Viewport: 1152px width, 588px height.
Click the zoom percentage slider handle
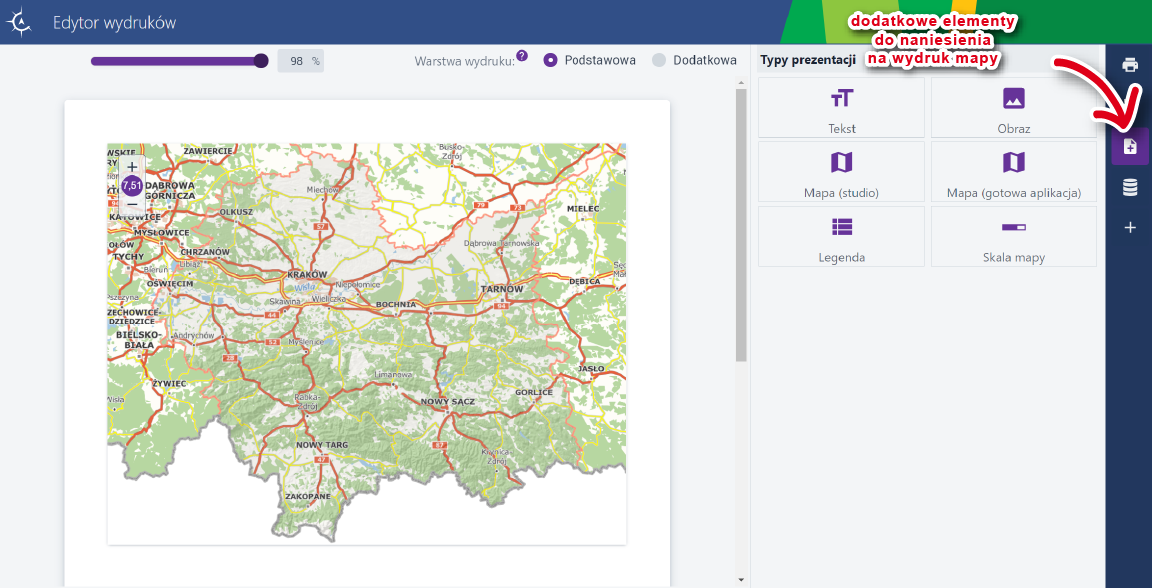coord(261,61)
